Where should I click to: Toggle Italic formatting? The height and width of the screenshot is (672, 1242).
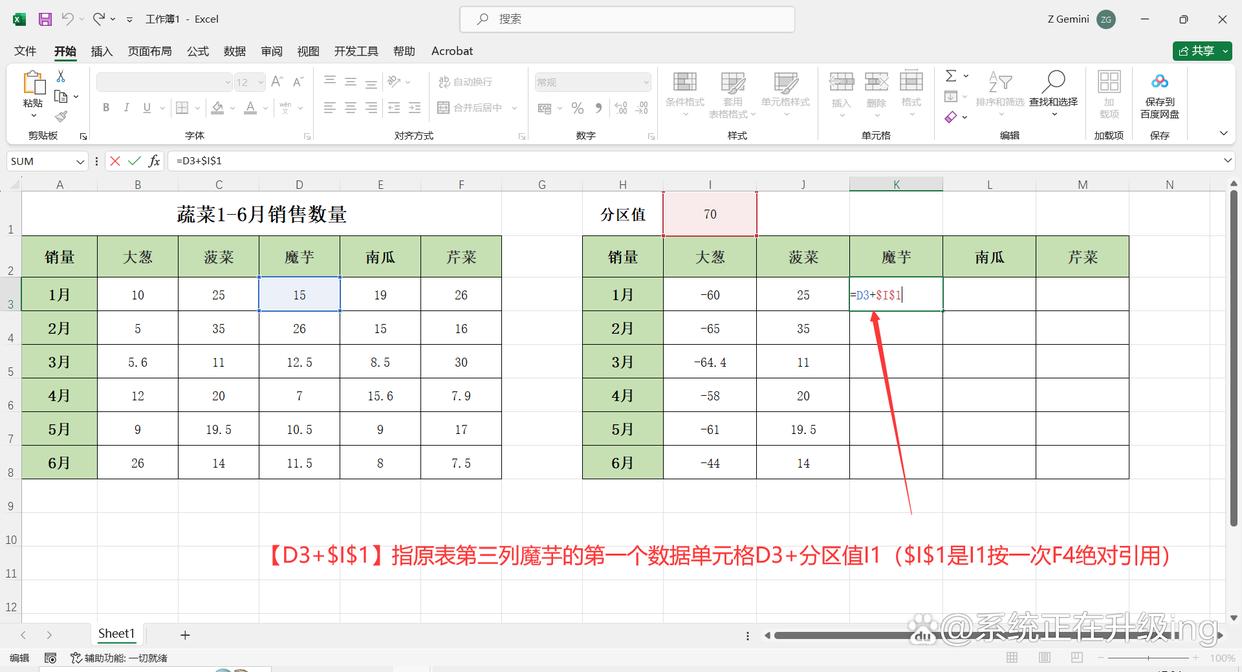pos(127,108)
